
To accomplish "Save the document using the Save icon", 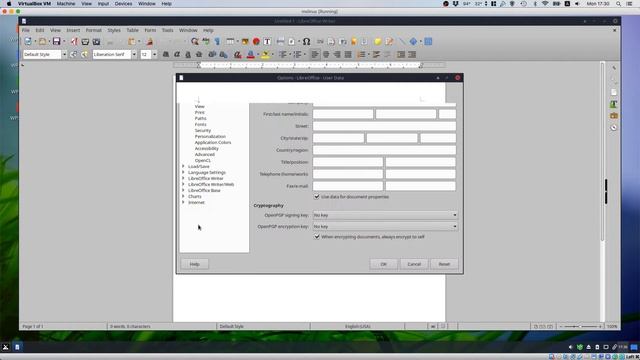I will pyautogui.click(x=56, y=42).
